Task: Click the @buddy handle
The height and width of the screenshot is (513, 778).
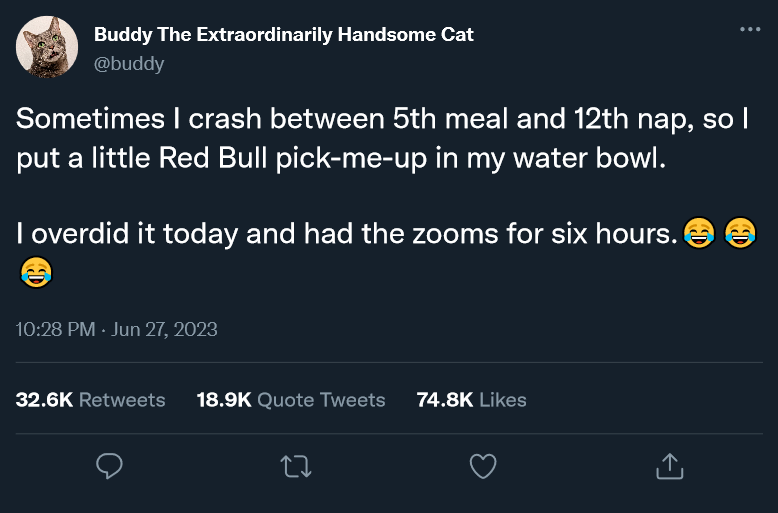Action: tap(129, 63)
